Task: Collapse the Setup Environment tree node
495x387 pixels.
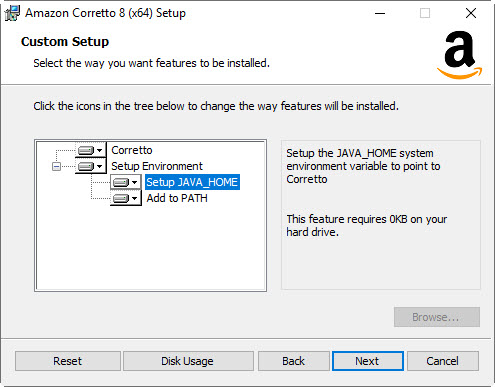Action: [x=56, y=166]
